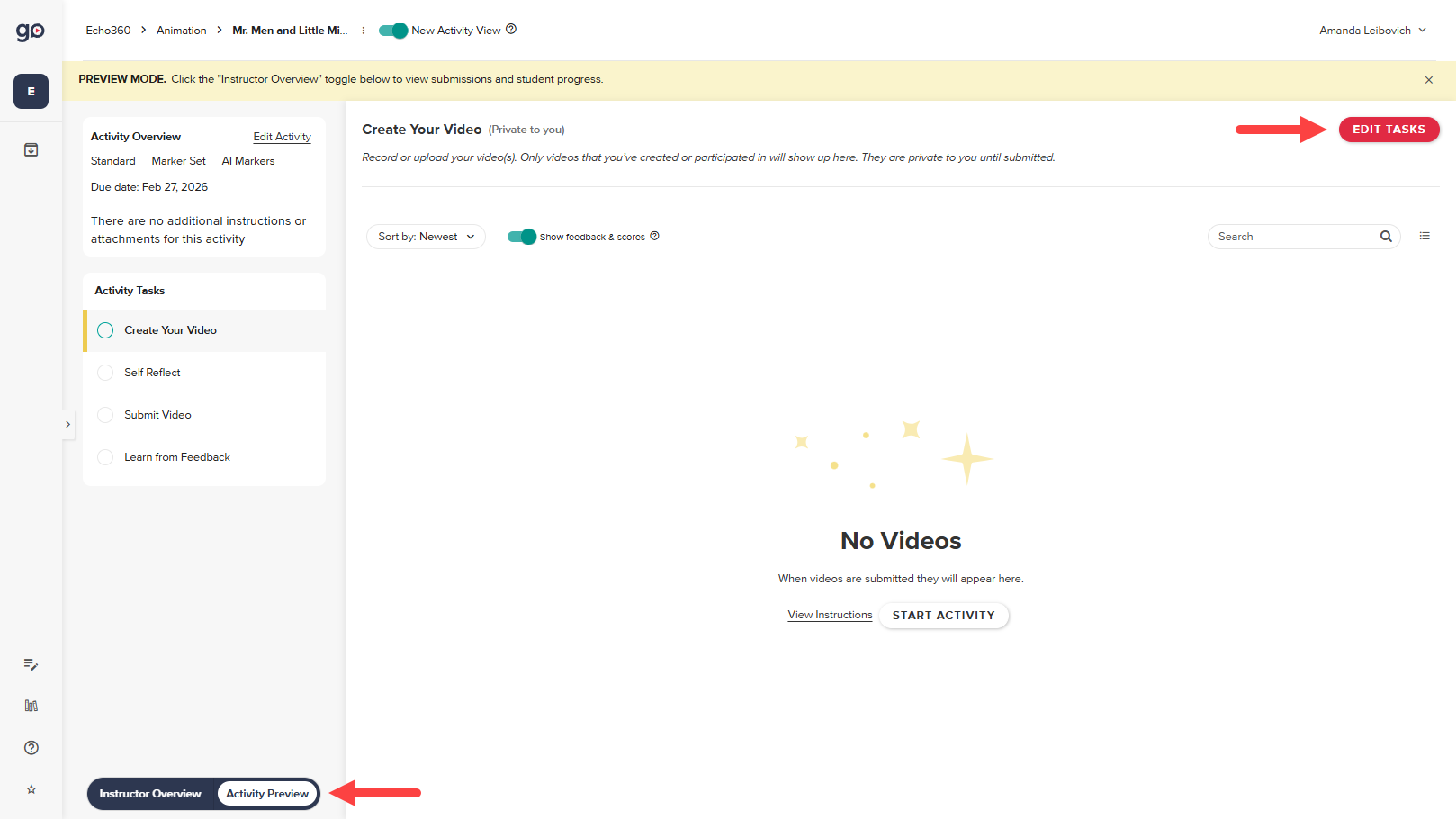Image resolution: width=1456 pixels, height=819 pixels.
Task: Click the GoReact logo in the sidebar
Action: click(x=30, y=30)
